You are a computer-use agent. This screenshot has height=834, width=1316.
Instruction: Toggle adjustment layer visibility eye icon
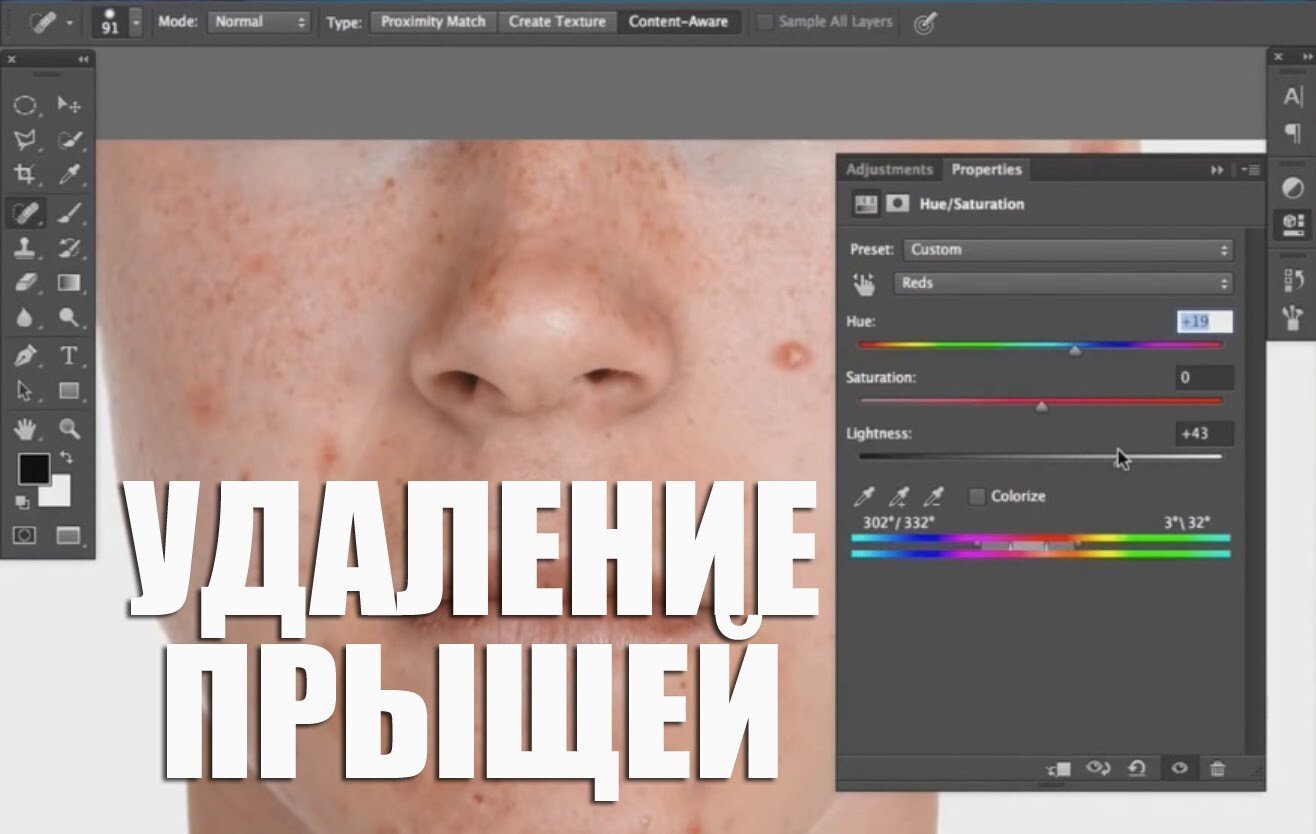[x=1179, y=768]
